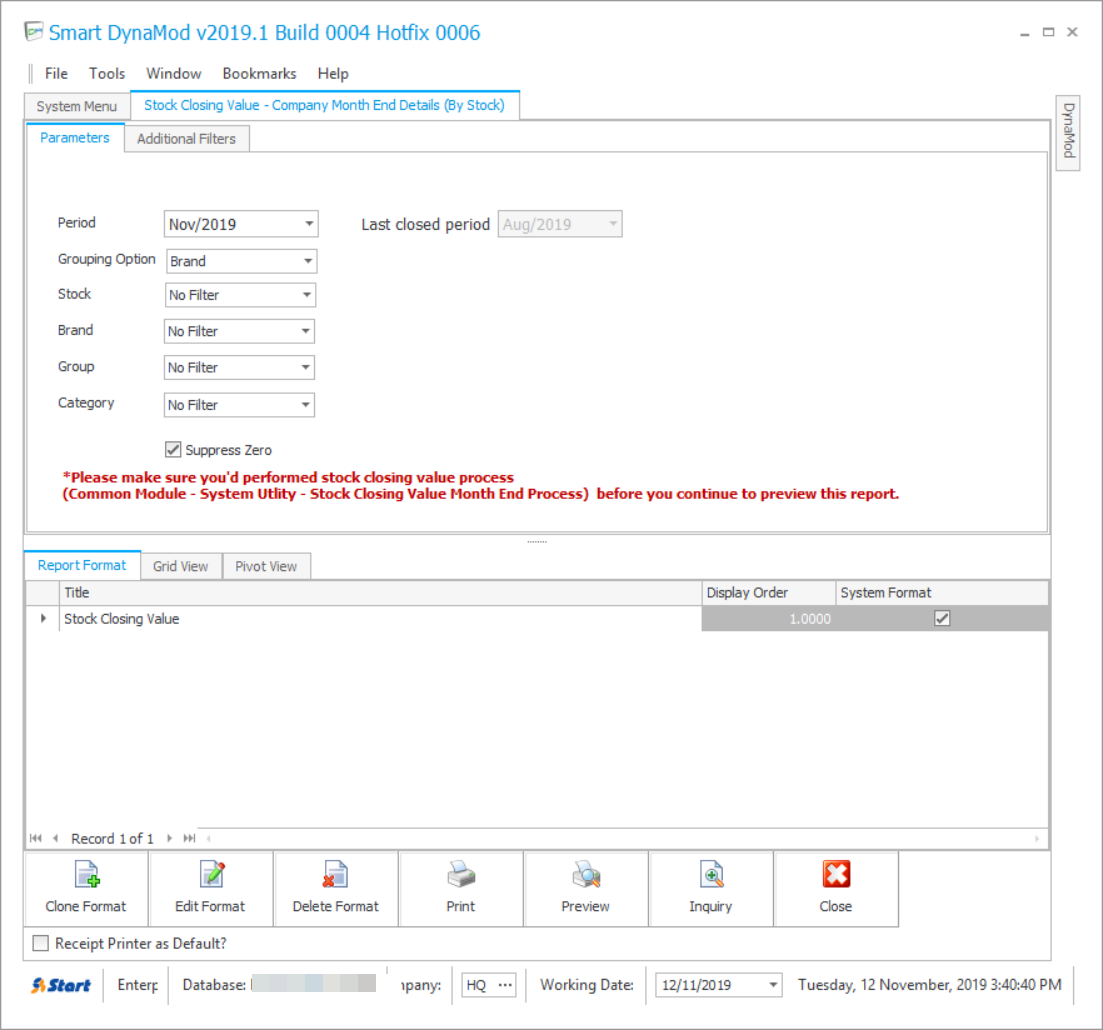
Task: Select the Stock Closing Value report tab
Action: coord(324,105)
